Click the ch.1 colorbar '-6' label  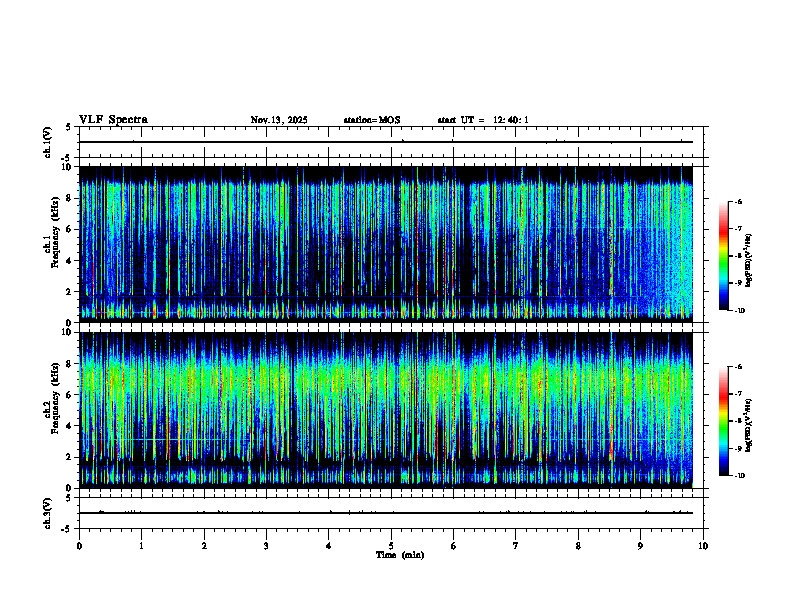pyautogui.click(x=737, y=201)
